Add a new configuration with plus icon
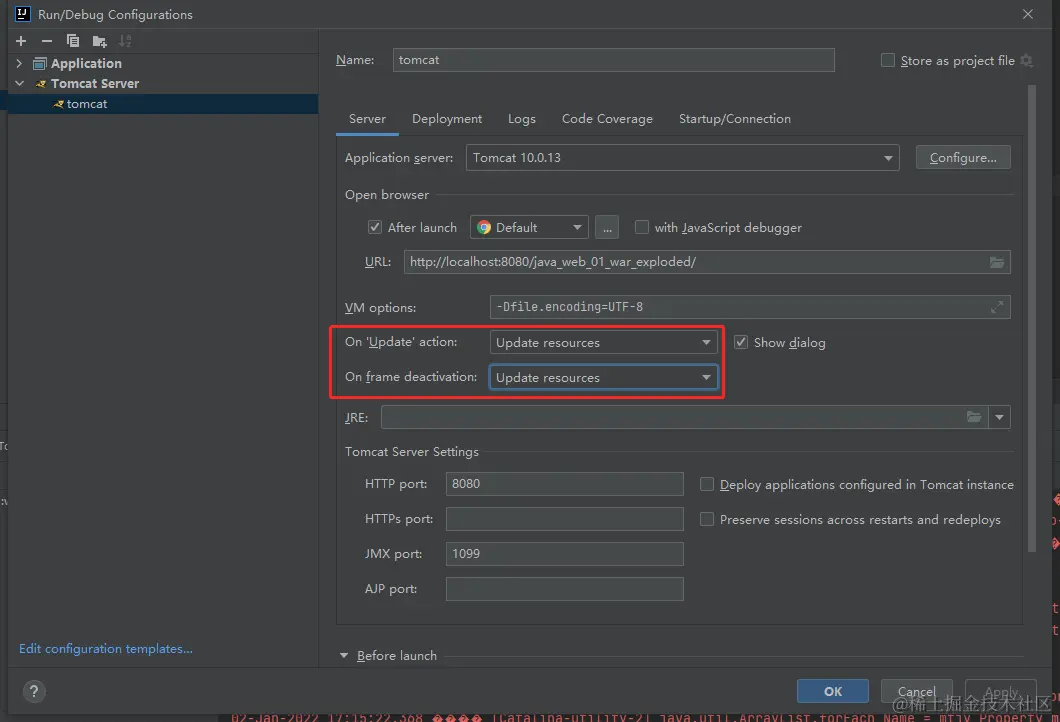 [21, 41]
